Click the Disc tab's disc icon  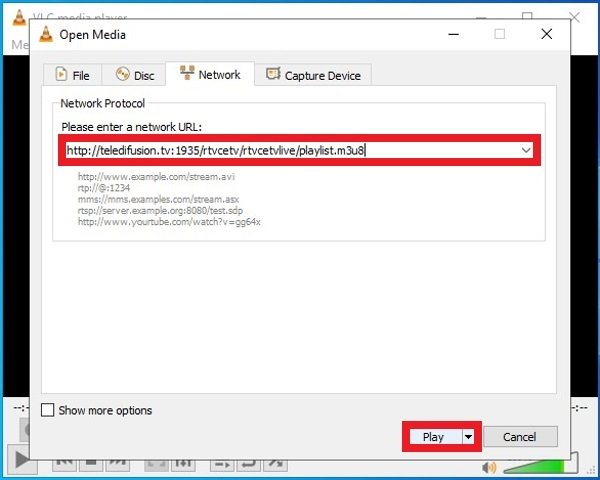(122, 74)
